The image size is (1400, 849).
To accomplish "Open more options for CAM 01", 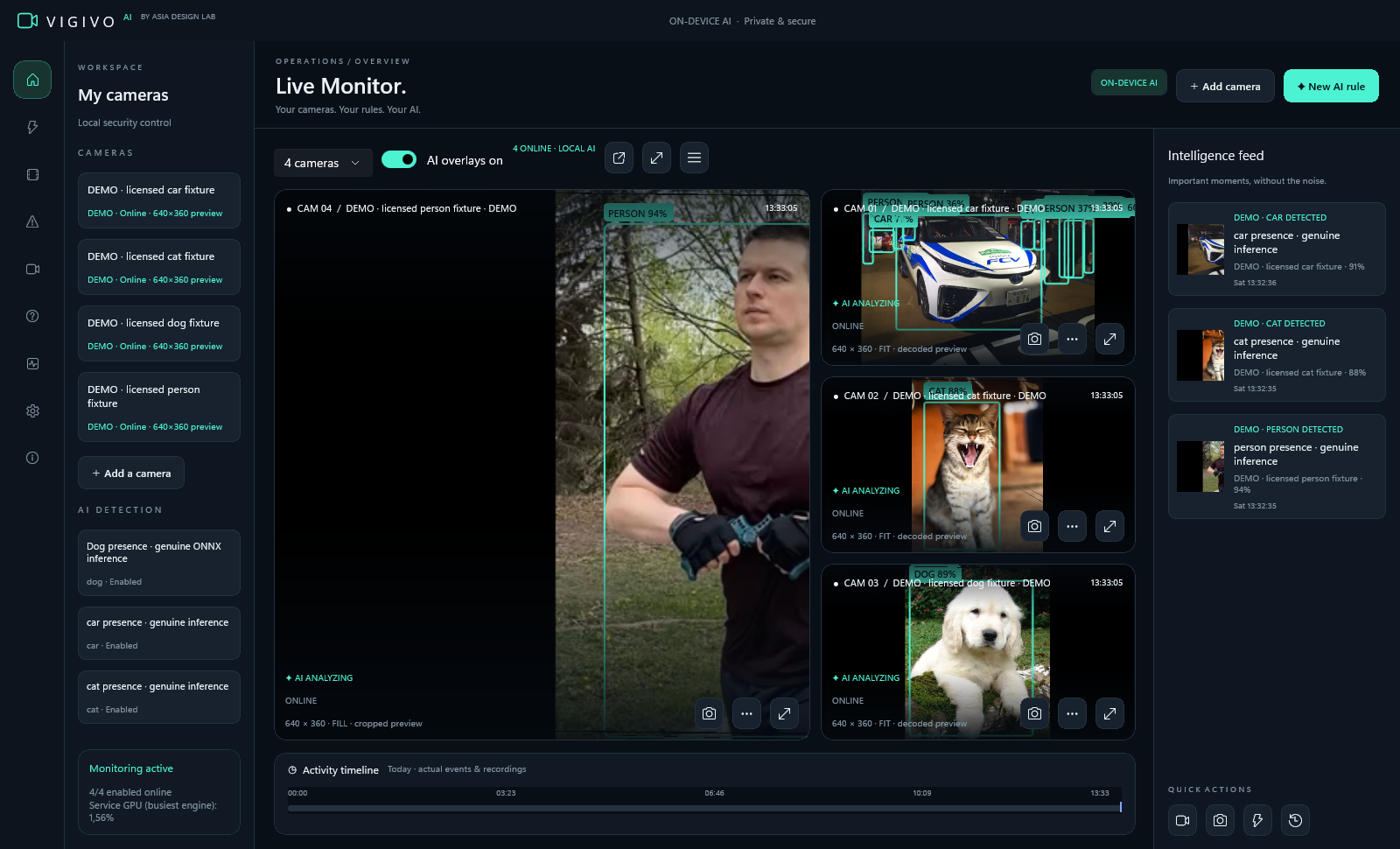I will [1072, 339].
